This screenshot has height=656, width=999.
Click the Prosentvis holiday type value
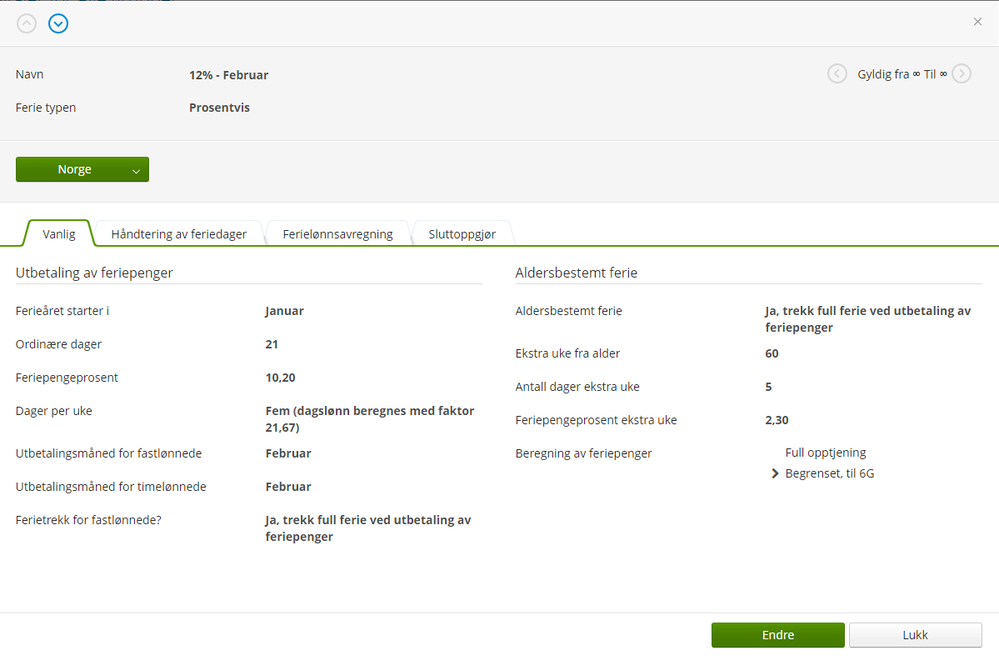pos(219,108)
